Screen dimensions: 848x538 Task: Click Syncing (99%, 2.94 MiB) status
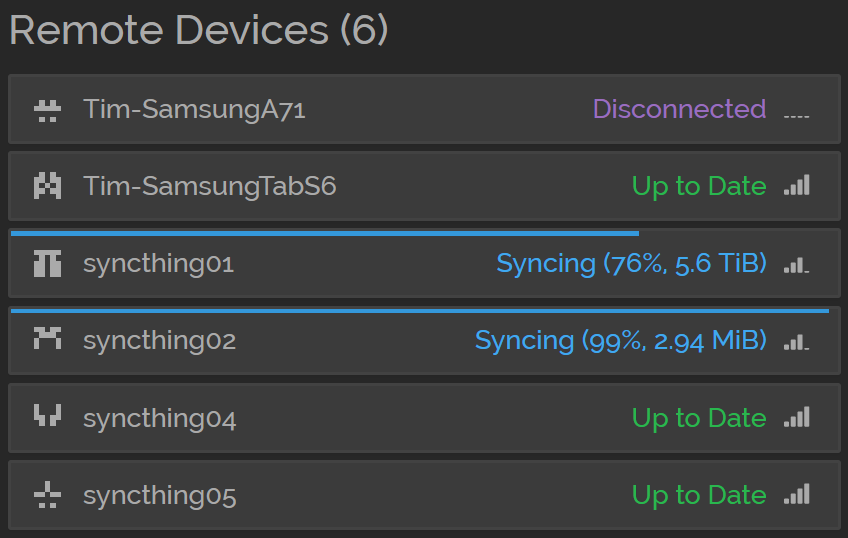pos(620,341)
